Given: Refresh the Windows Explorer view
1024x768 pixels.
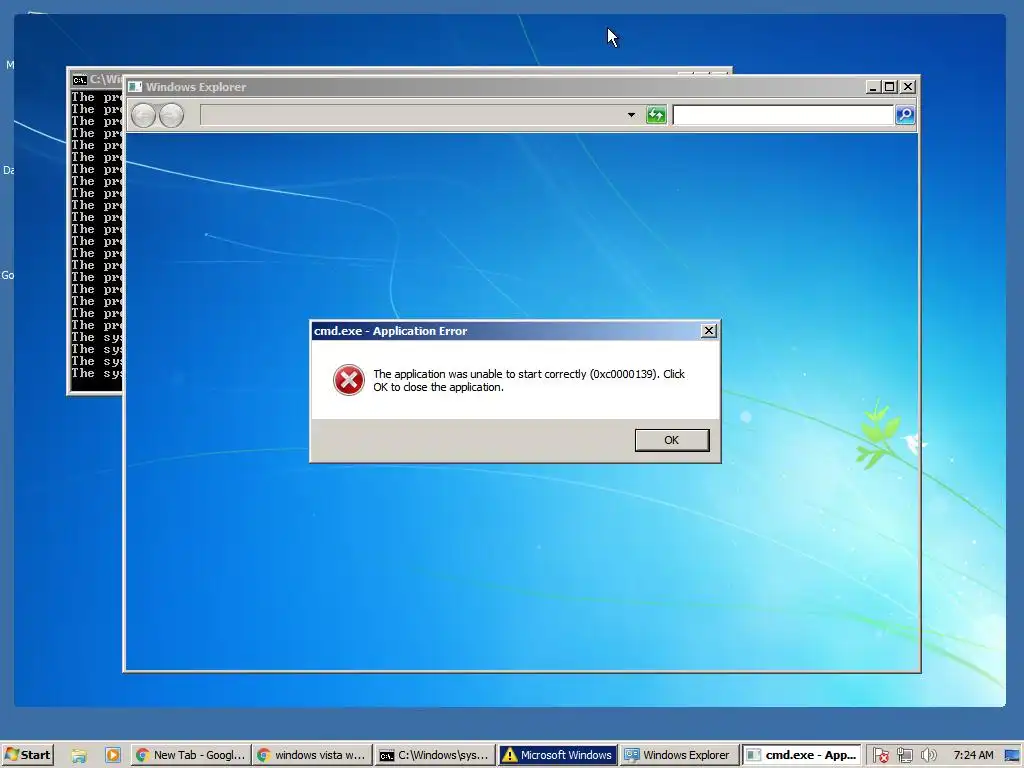Looking at the screenshot, I should pos(656,115).
